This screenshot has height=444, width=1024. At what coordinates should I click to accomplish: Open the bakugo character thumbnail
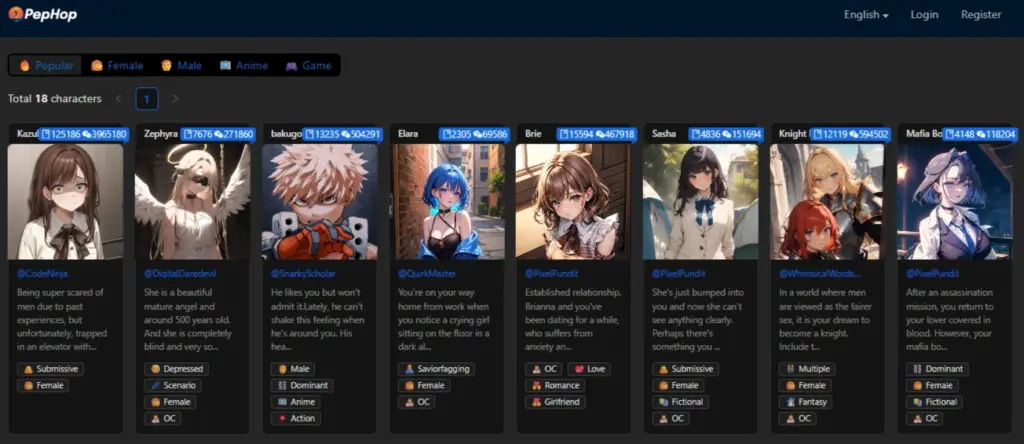click(x=319, y=202)
